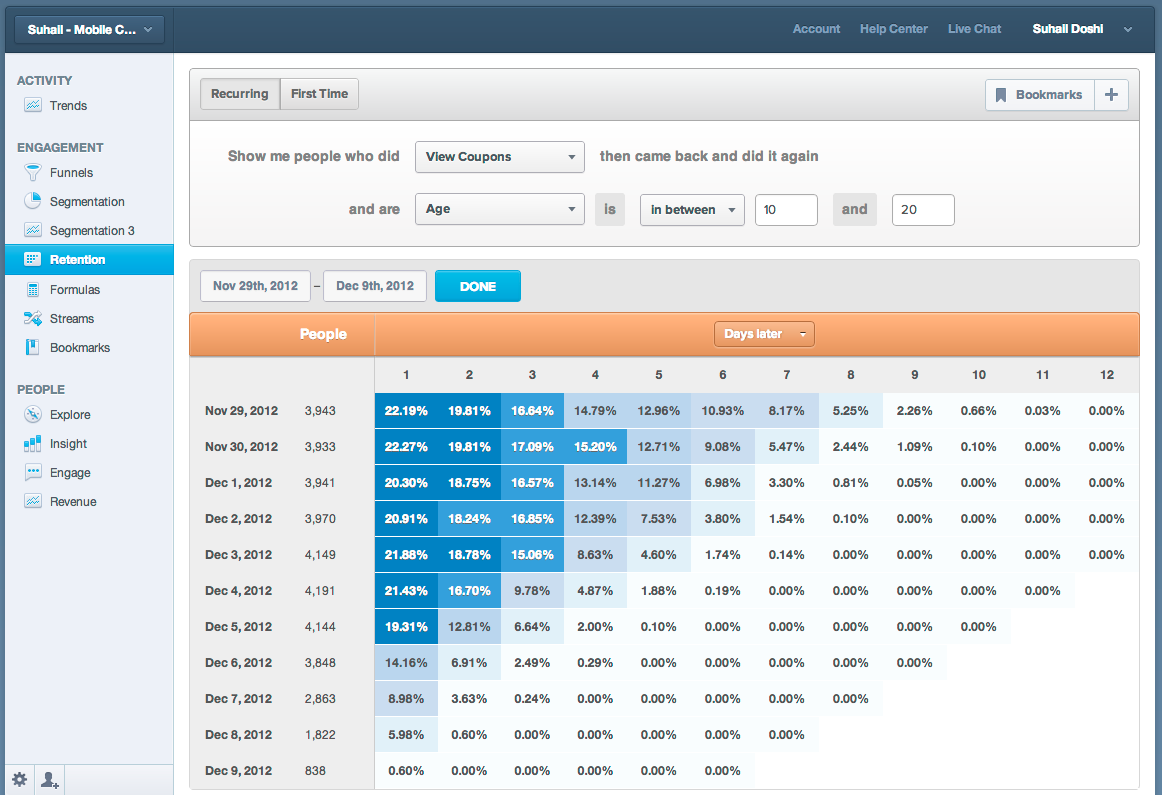Expand the Age property dropdown
The image size is (1162, 795).
500,209
